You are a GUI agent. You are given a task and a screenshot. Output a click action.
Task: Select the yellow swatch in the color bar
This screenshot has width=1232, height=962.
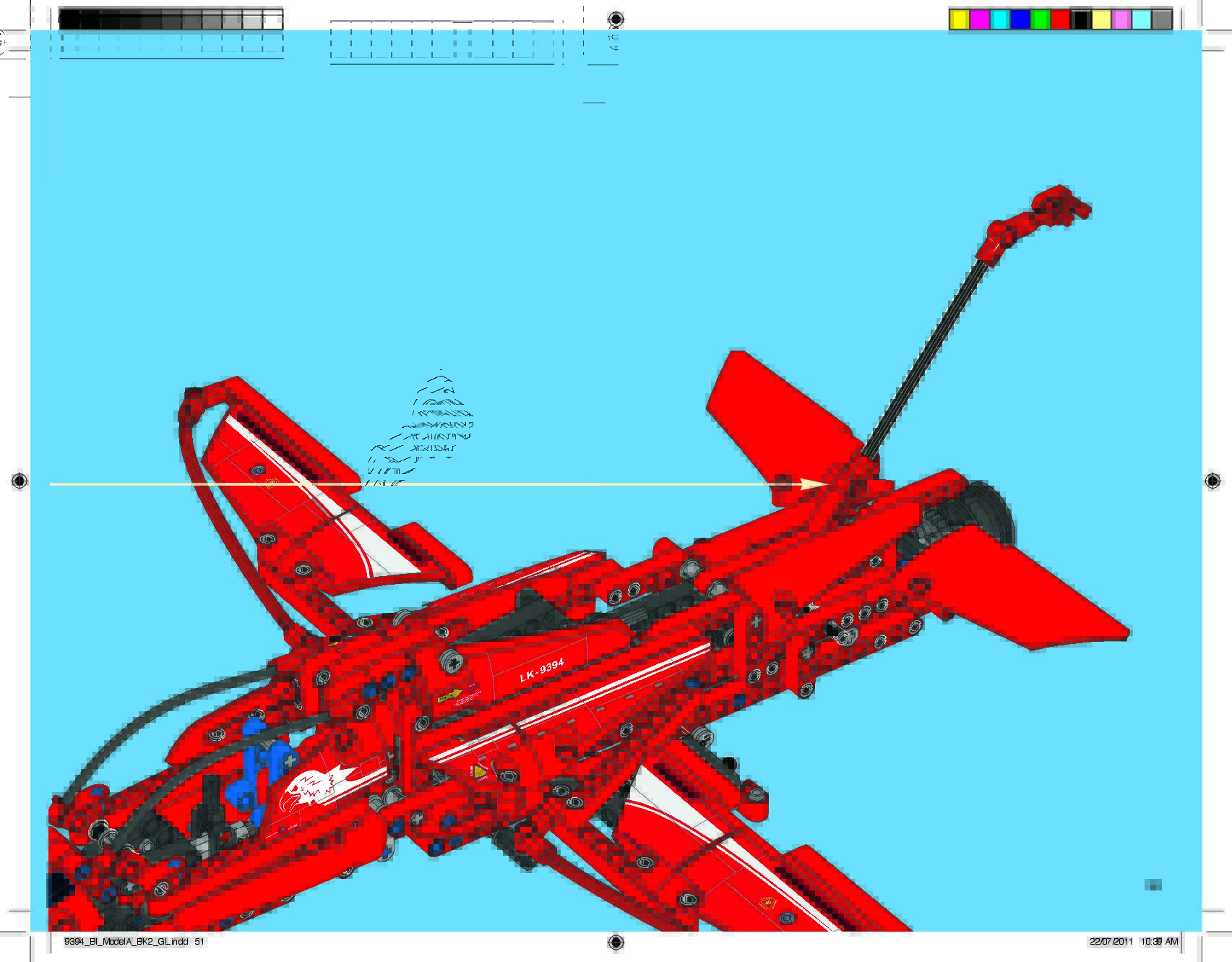click(x=959, y=20)
